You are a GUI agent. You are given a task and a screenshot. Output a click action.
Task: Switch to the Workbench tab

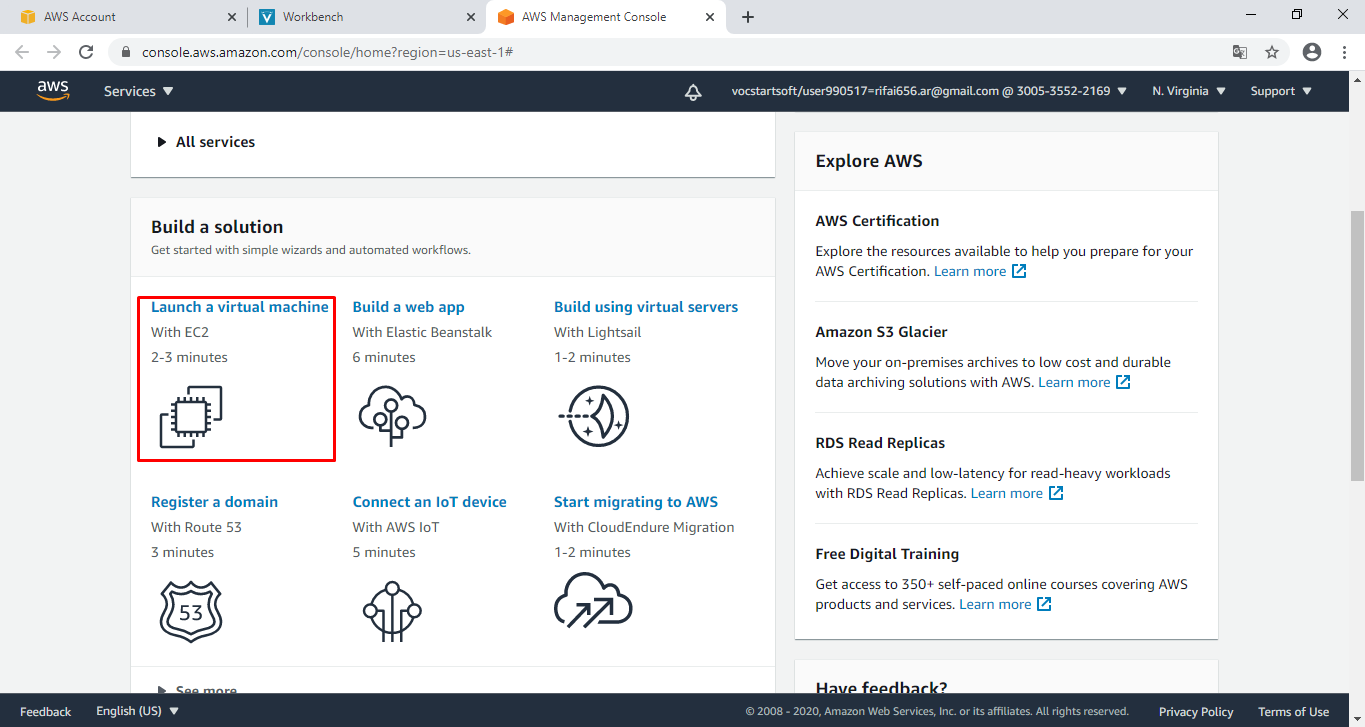point(365,17)
